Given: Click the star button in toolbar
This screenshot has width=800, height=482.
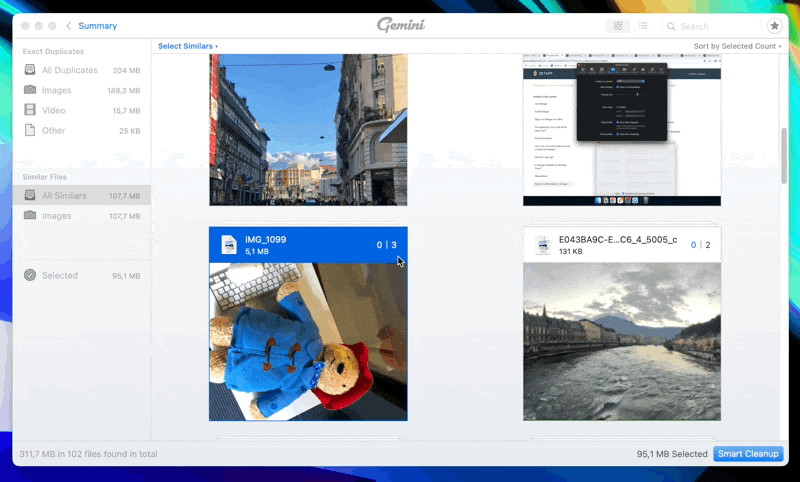Looking at the screenshot, I should coord(774,26).
